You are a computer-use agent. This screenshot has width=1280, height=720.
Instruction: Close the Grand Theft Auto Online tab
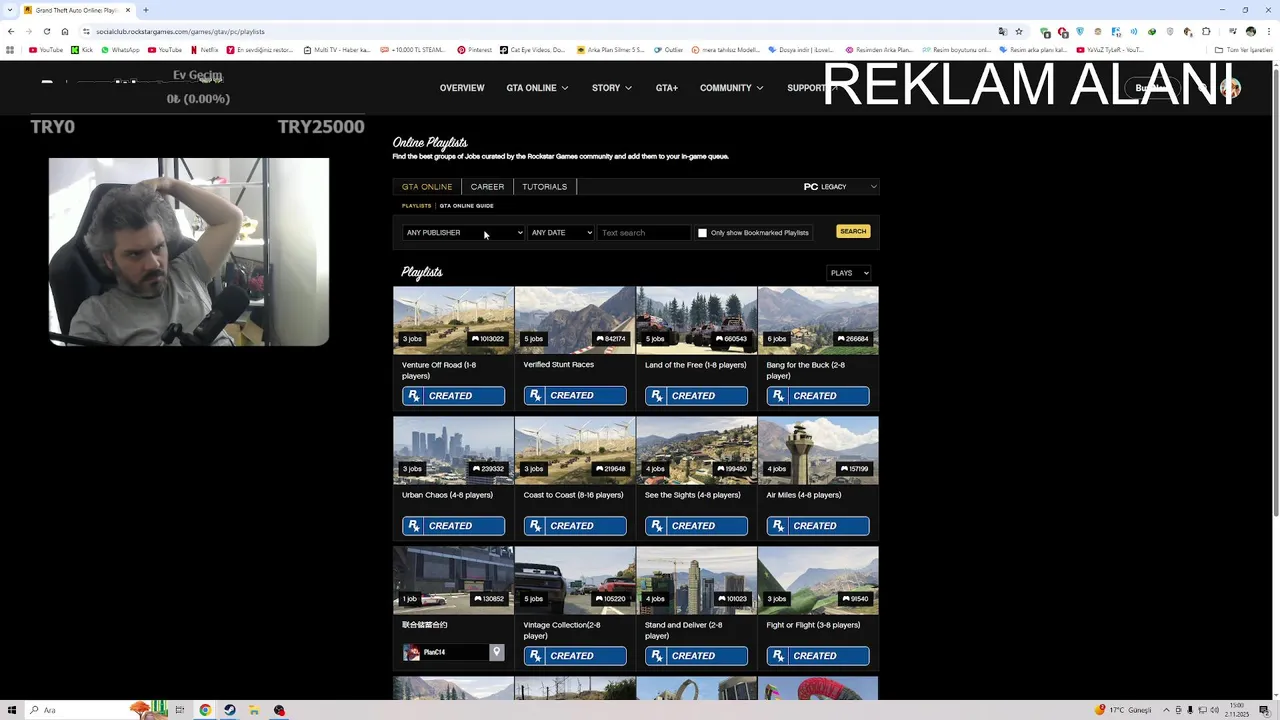coord(128,10)
